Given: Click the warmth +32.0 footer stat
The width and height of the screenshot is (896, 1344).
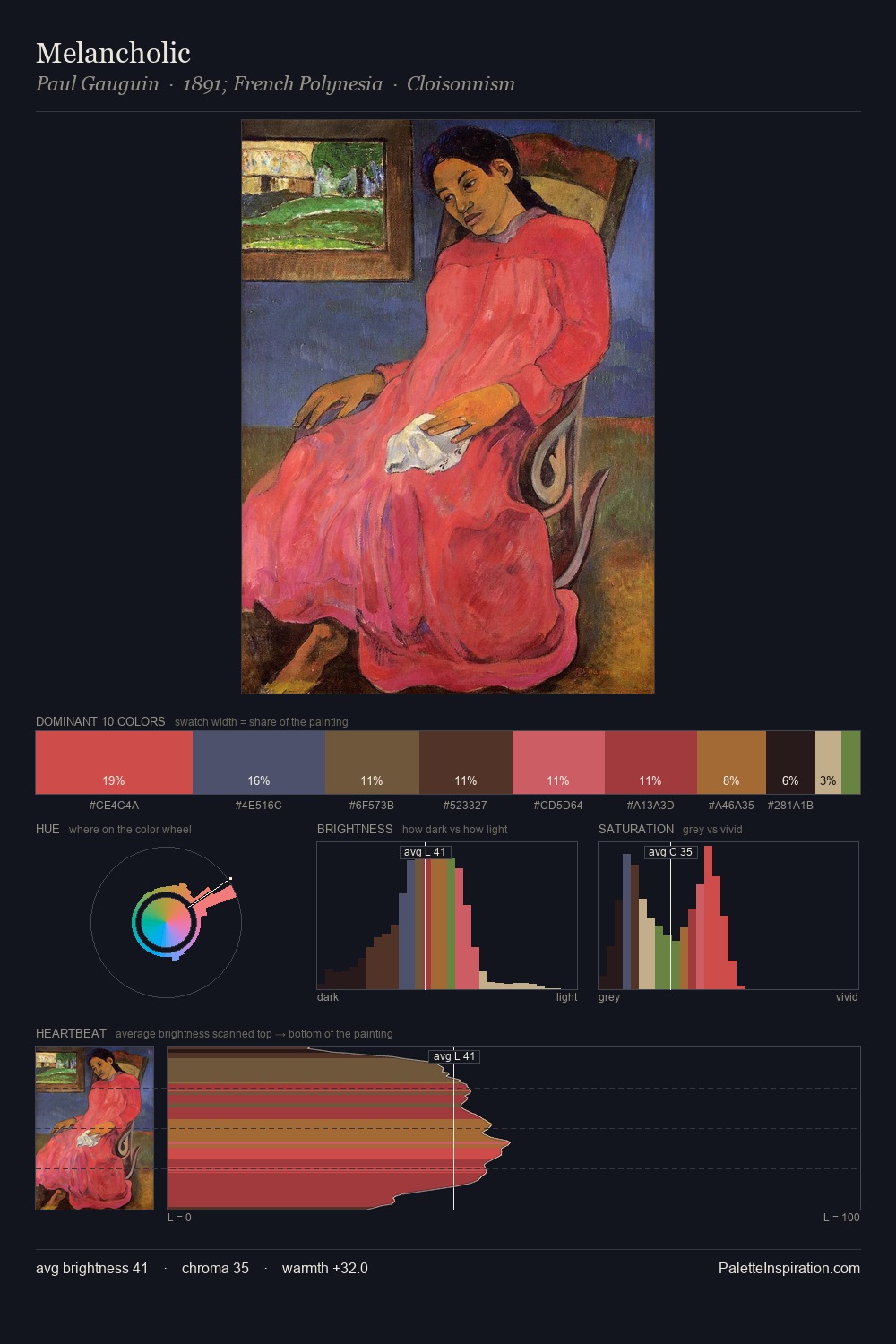Looking at the screenshot, I should (325, 1268).
